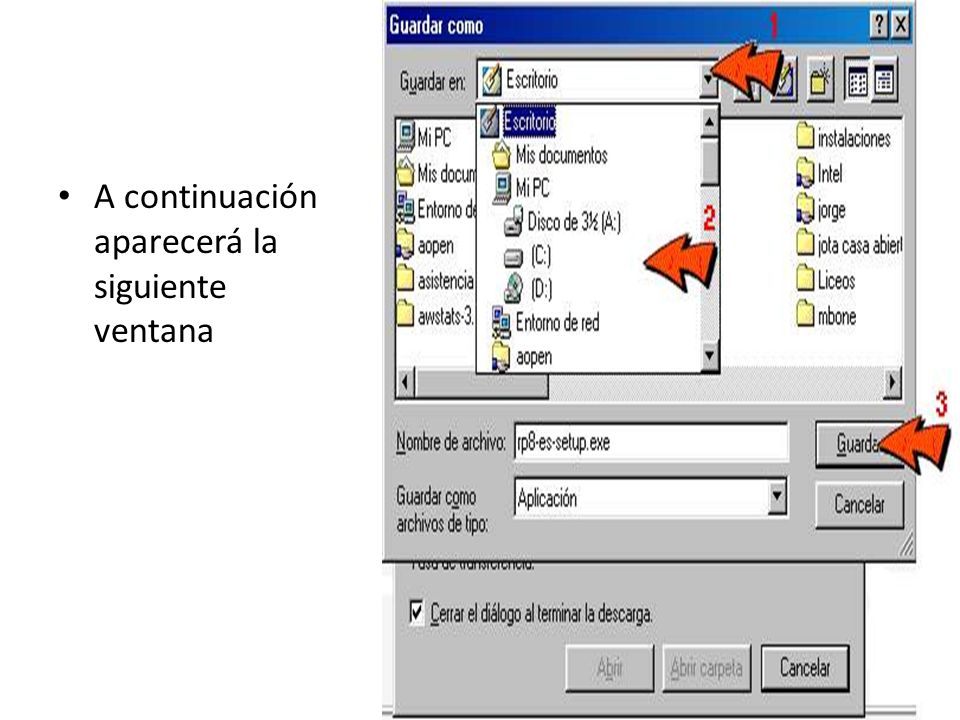Click the help question mark button
The width and height of the screenshot is (960, 720).
point(879,25)
